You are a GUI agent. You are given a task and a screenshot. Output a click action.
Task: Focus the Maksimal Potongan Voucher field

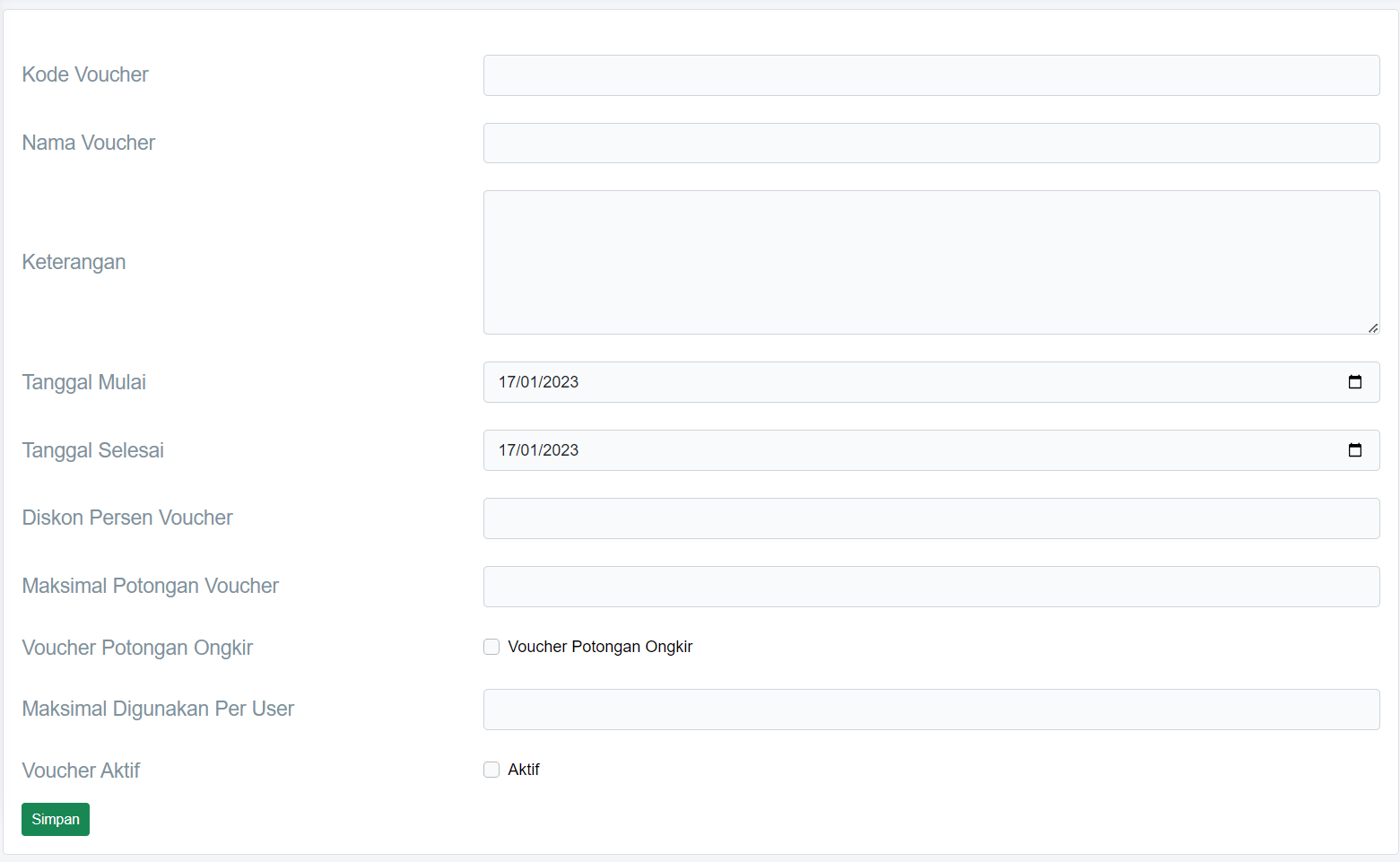coord(931,587)
